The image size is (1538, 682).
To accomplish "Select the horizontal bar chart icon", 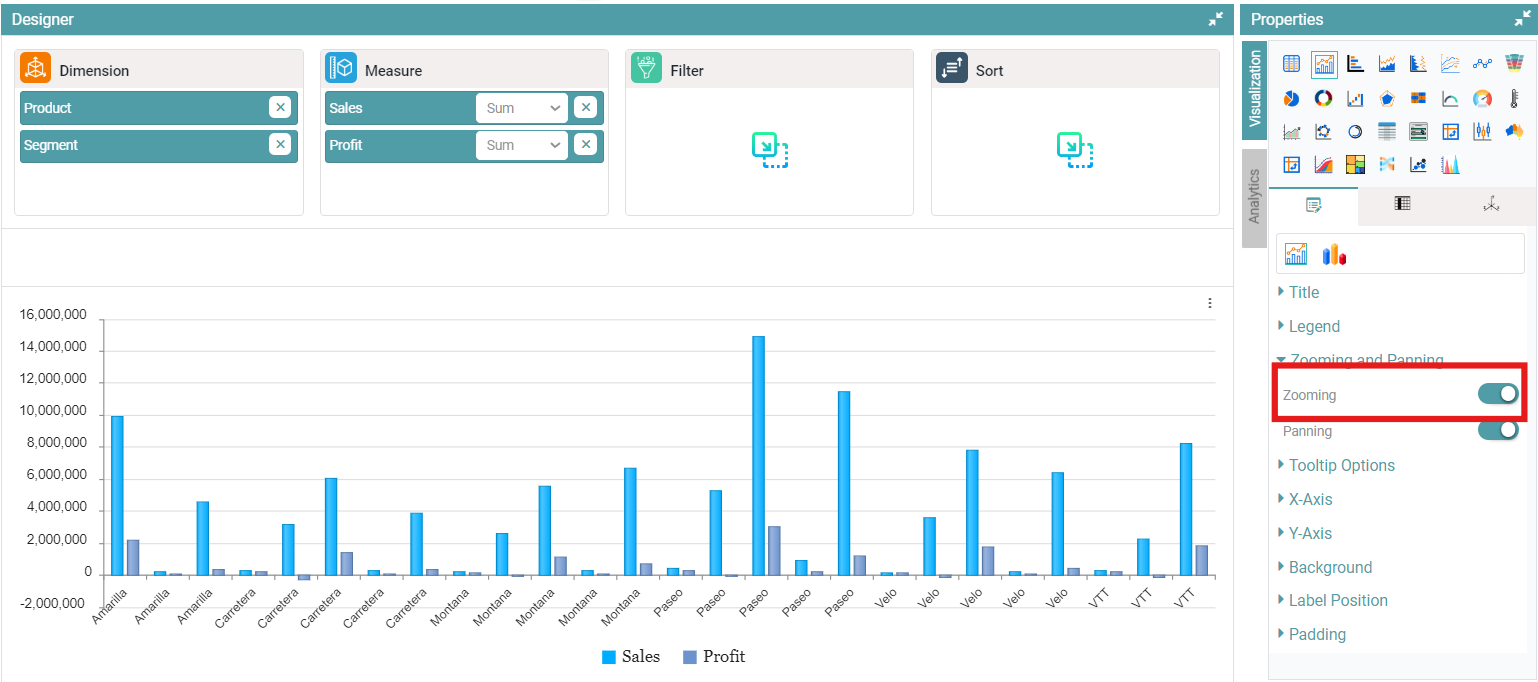I will click(1355, 64).
